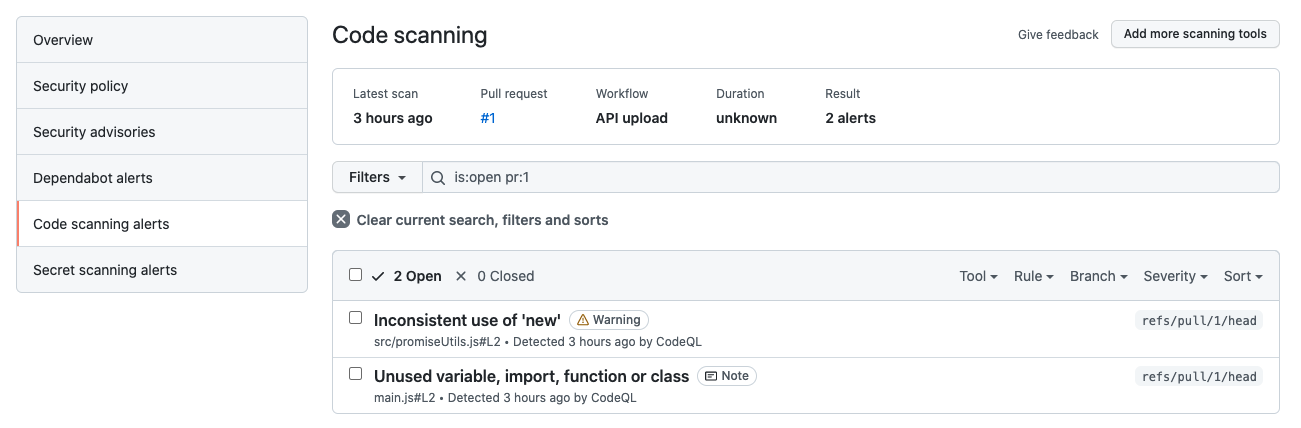The width and height of the screenshot is (1301, 428).
Task: Open the Tool filter dropdown
Action: coord(978,276)
